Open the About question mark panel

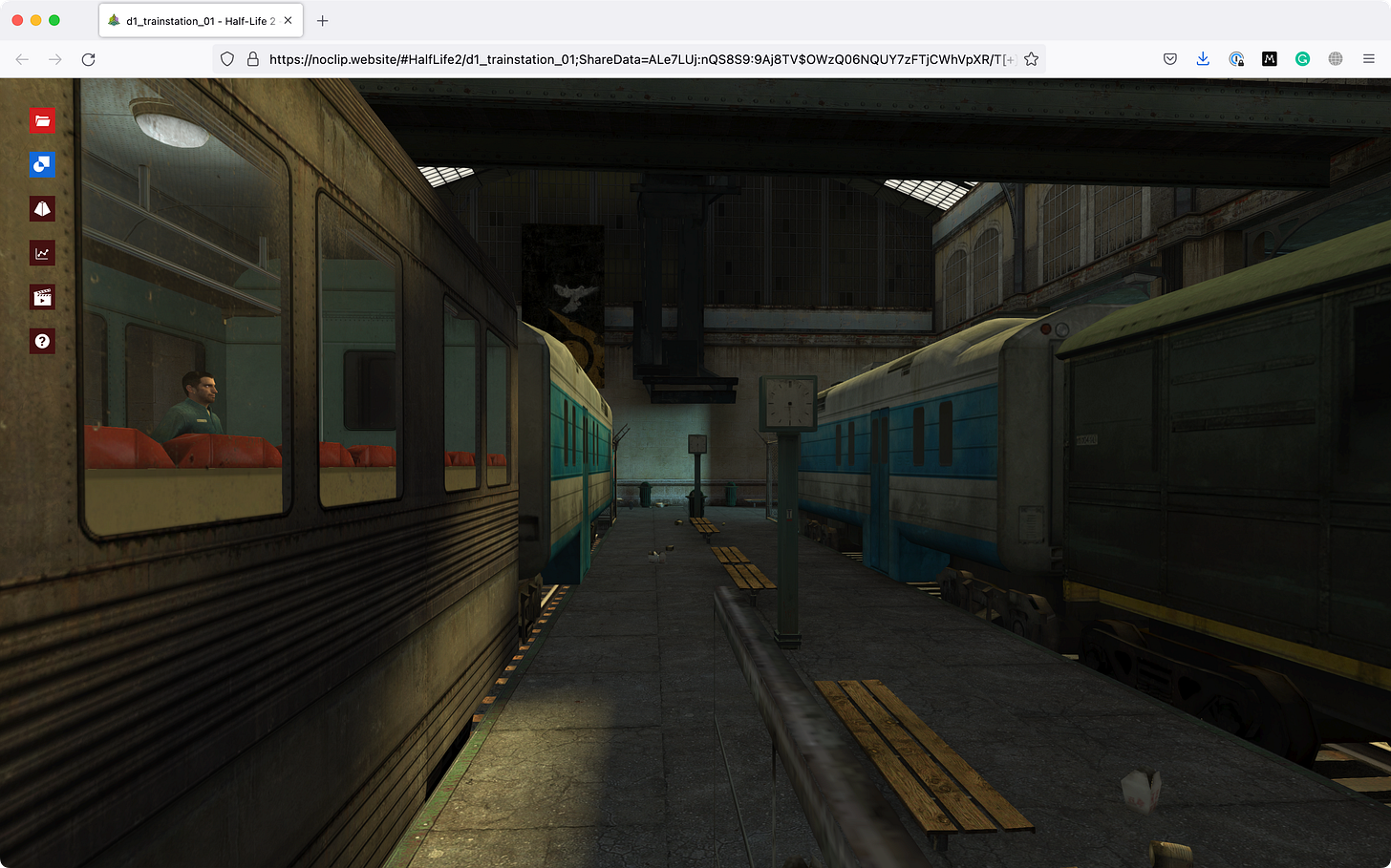tap(42, 341)
